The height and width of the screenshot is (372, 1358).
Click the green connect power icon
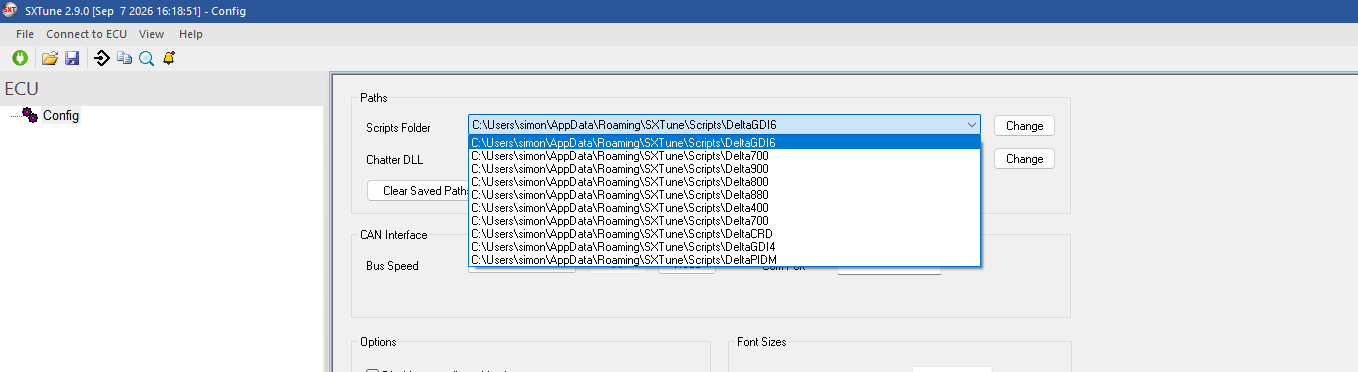pyautogui.click(x=20, y=59)
